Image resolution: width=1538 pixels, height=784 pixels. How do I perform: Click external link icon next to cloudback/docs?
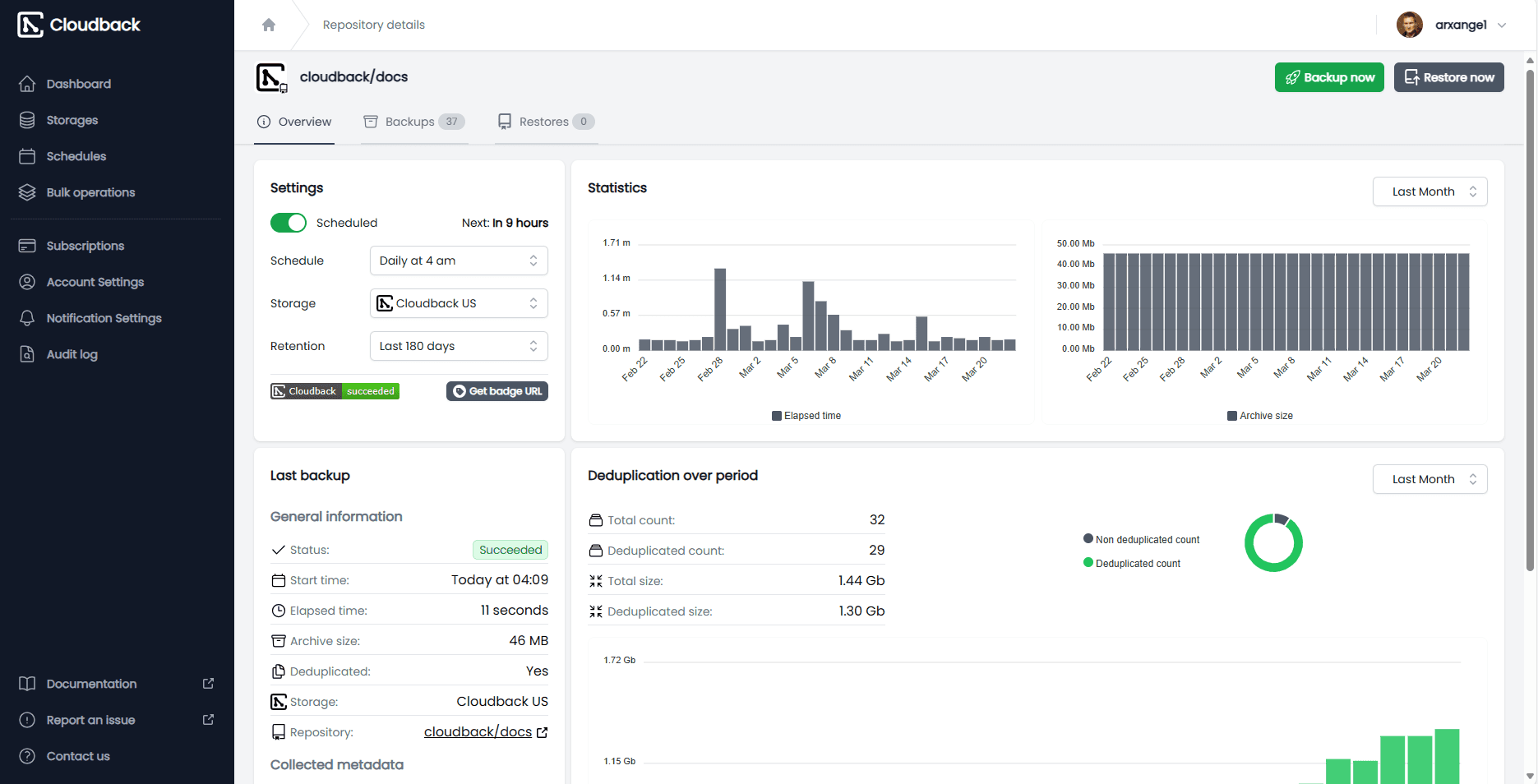pos(543,732)
